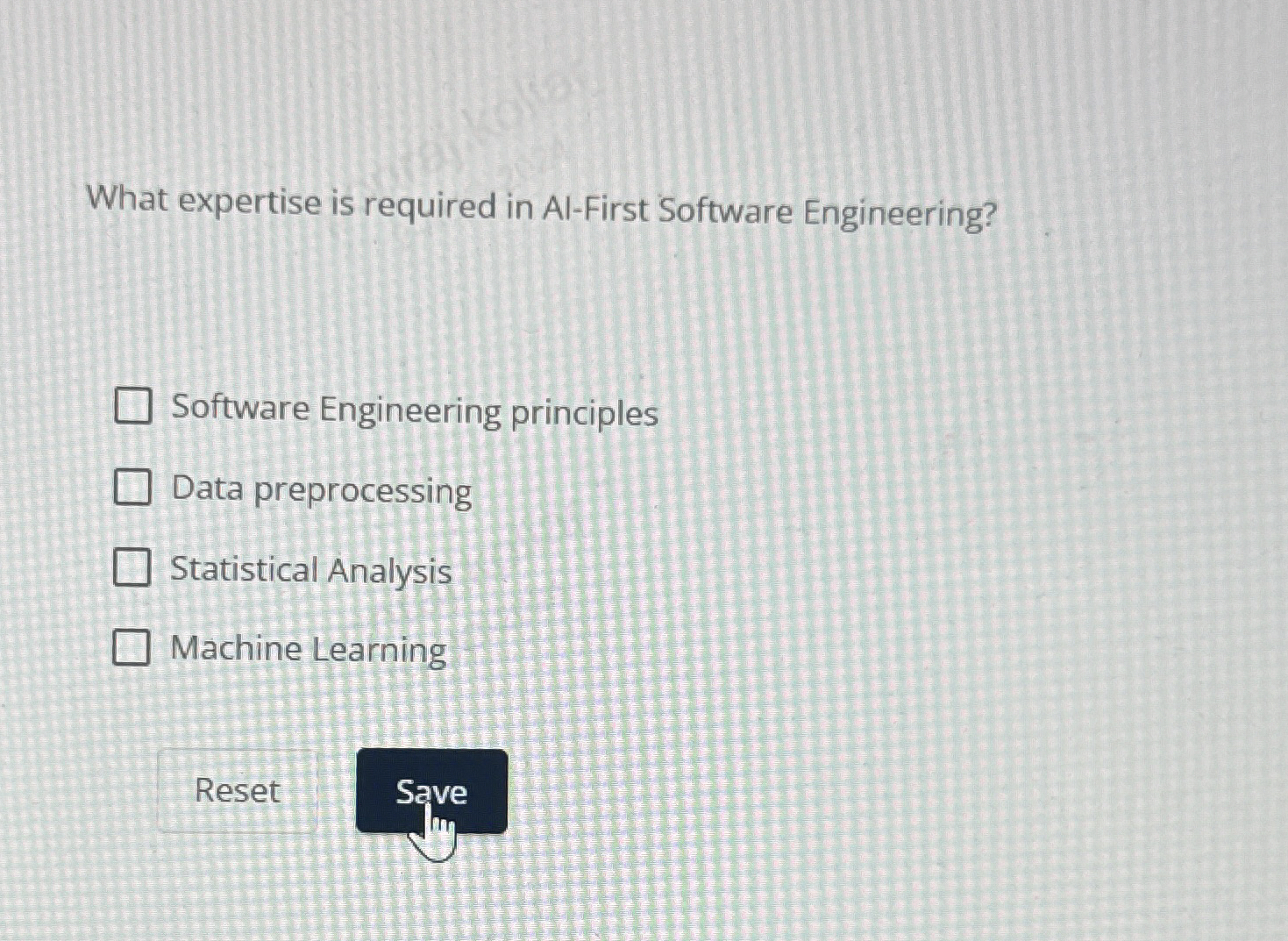Click the Data preprocessing label text
Screen dimensions: 1288x941
320,491
